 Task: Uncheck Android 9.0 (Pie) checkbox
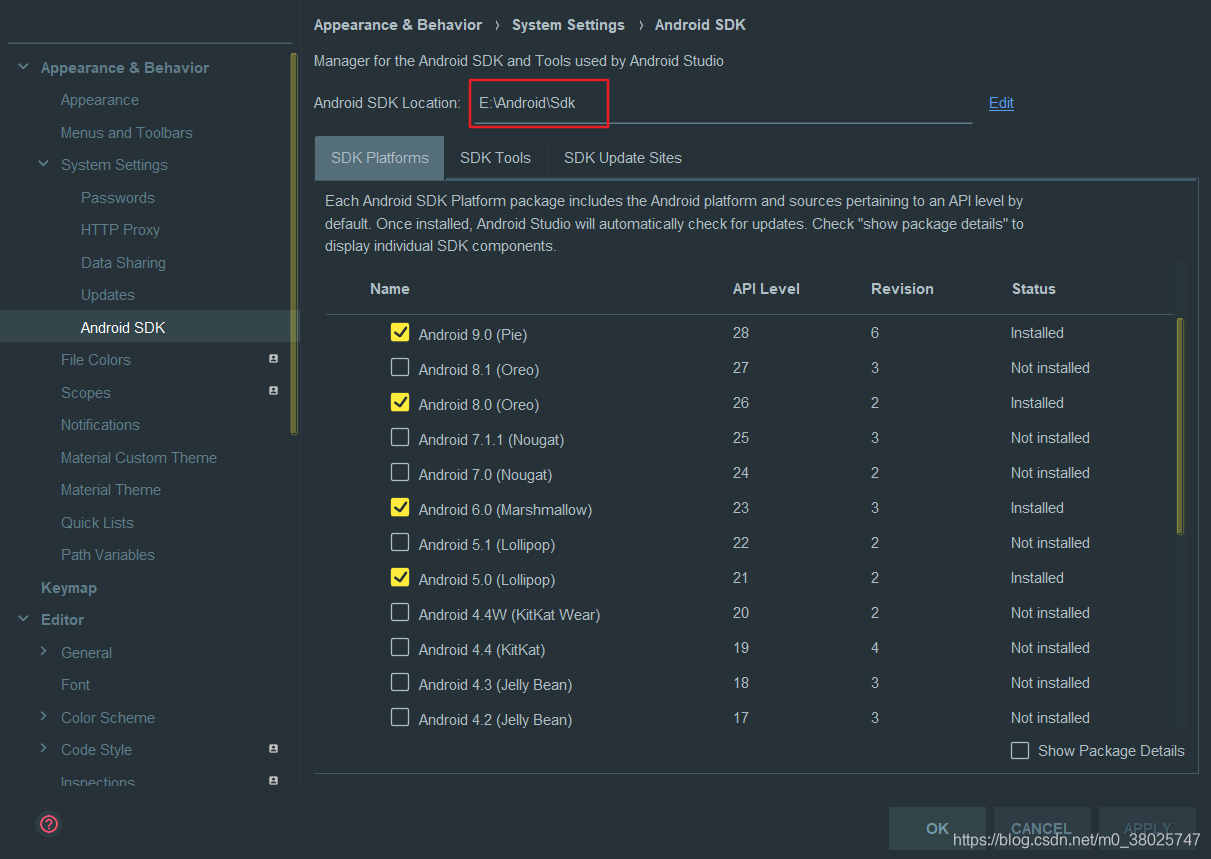(x=400, y=332)
